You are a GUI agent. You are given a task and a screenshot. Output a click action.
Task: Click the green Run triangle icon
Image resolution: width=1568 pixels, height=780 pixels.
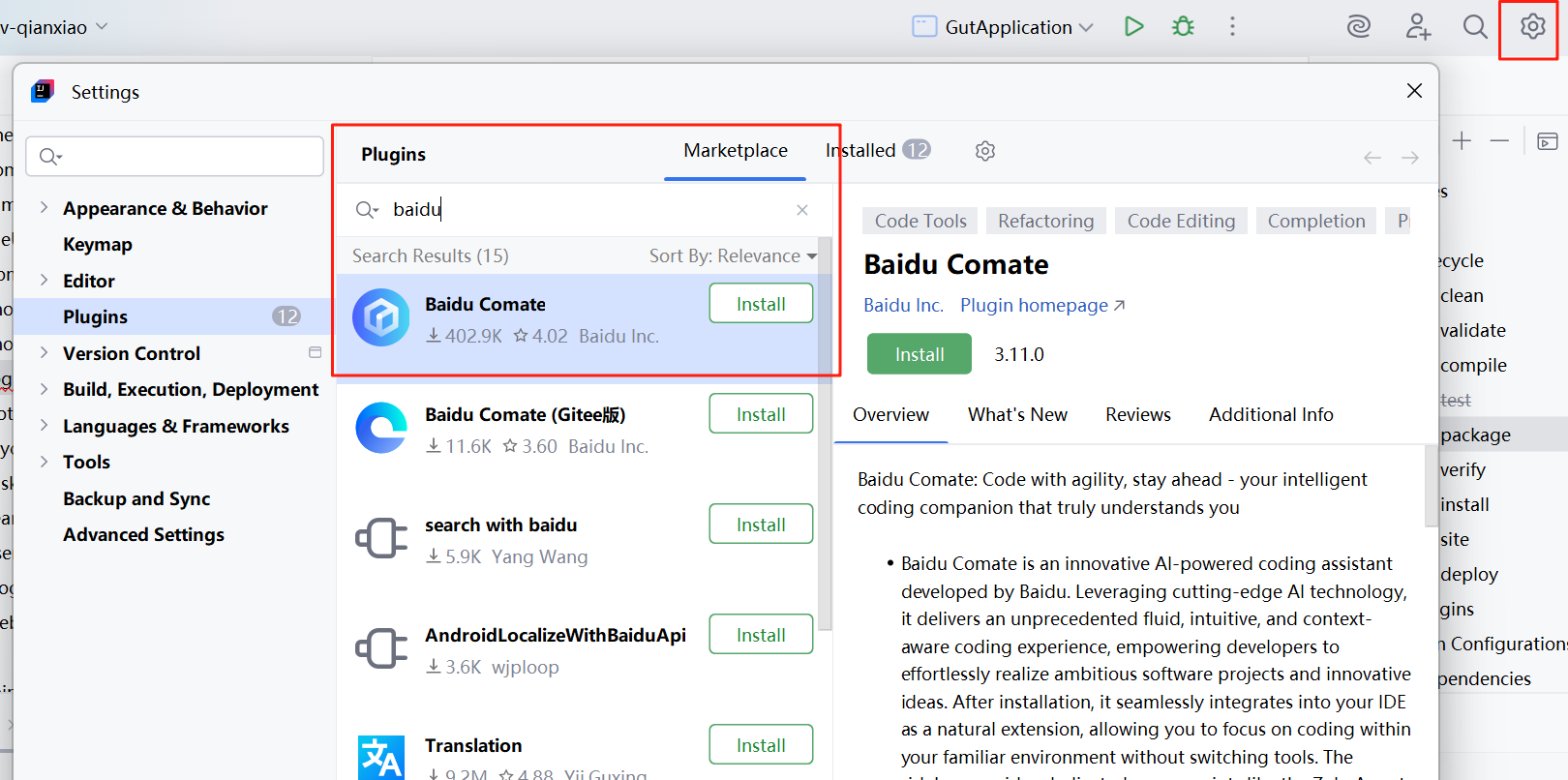1133,26
